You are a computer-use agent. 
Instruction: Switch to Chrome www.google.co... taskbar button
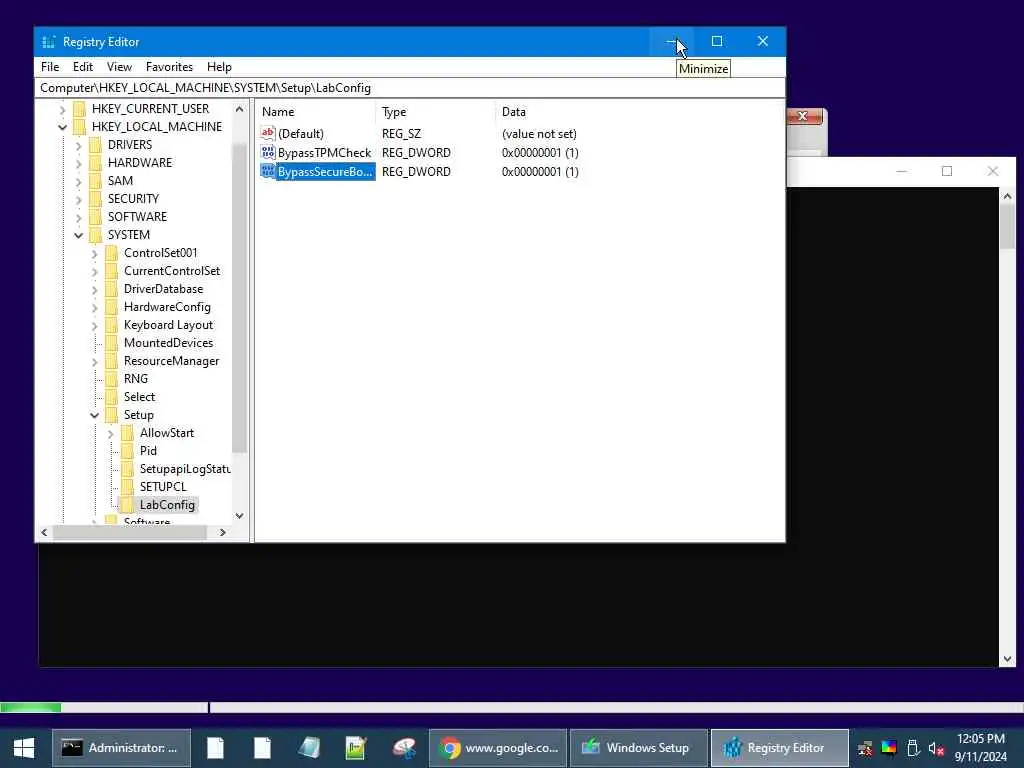point(498,748)
